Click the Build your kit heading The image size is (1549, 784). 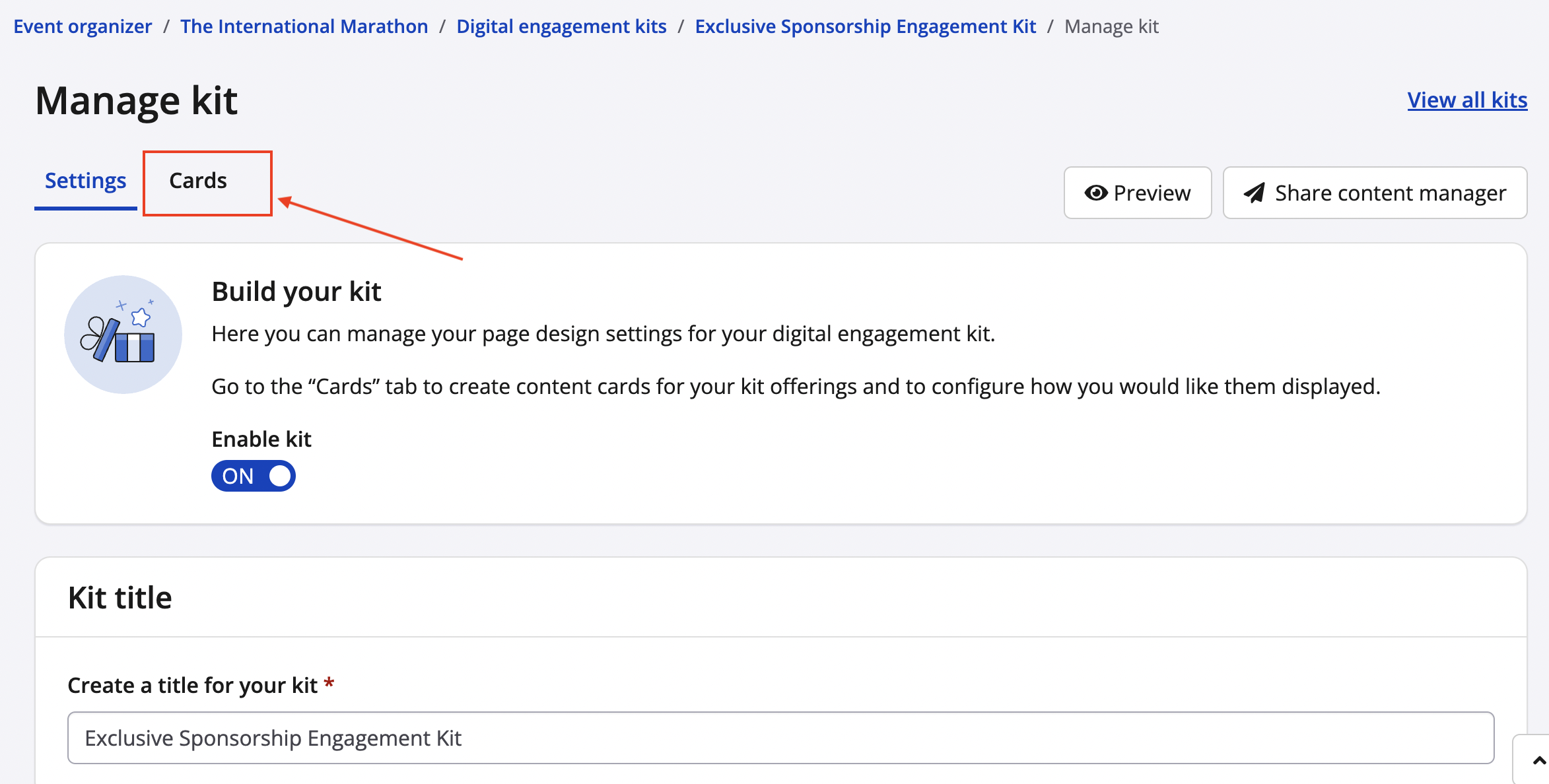click(296, 292)
